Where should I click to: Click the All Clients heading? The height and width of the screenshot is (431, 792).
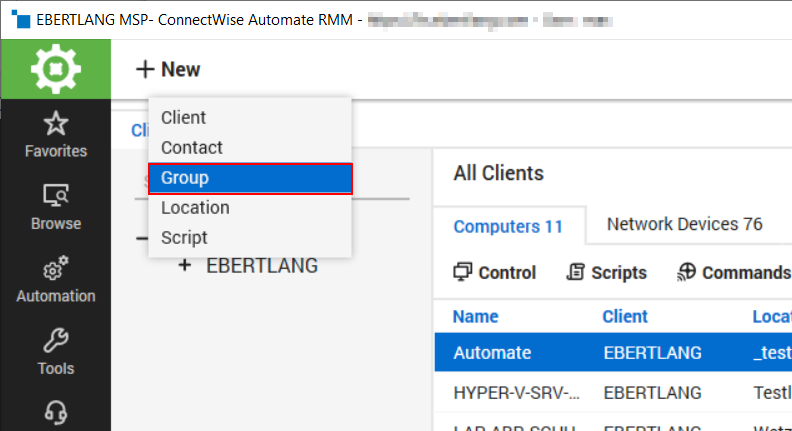pyautogui.click(x=499, y=173)
